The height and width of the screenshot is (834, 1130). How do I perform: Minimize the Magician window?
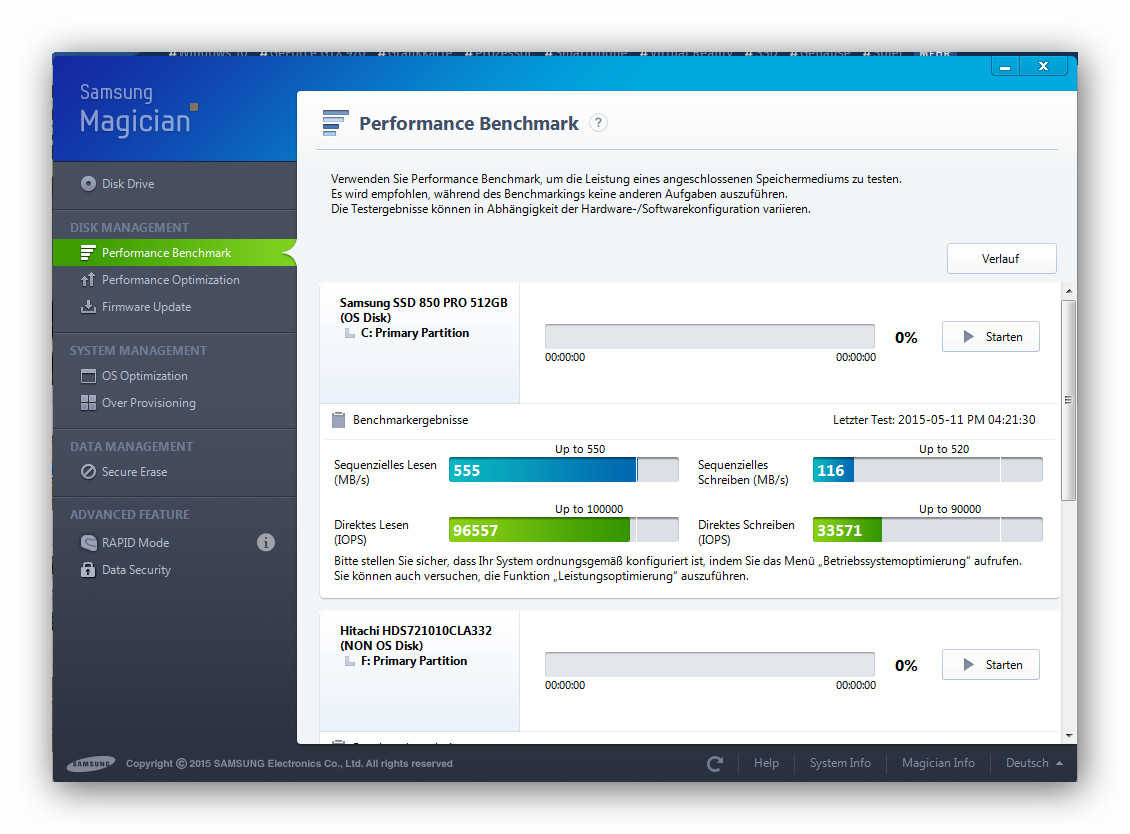tap(1005, 66)
